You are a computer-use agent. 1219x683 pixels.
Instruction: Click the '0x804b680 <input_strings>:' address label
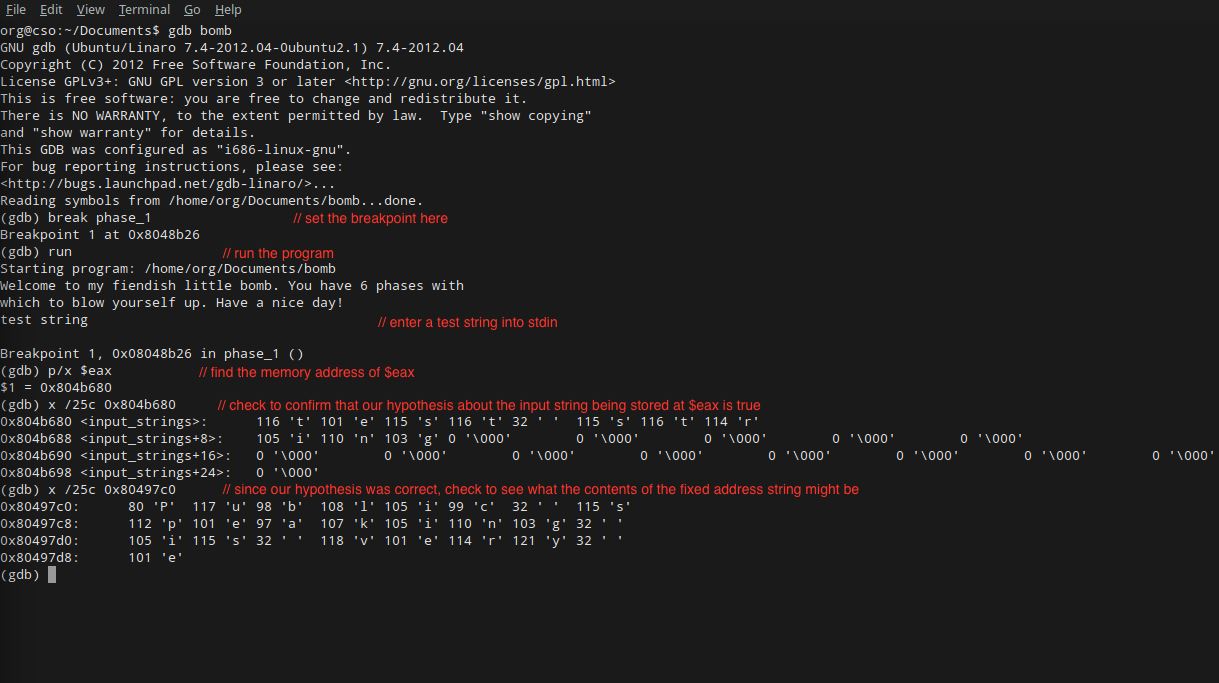(104, 422)
